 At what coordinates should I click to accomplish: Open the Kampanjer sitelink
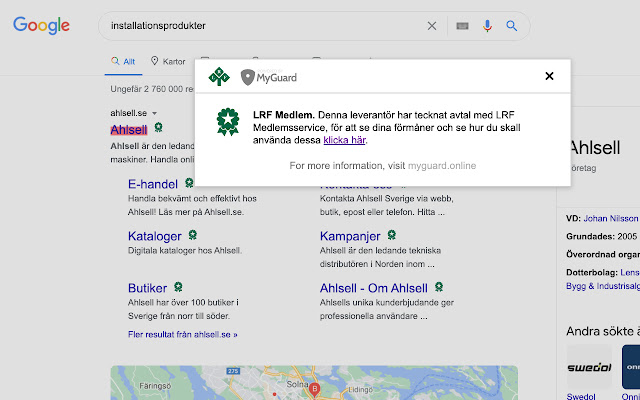(x=347, y=236)
